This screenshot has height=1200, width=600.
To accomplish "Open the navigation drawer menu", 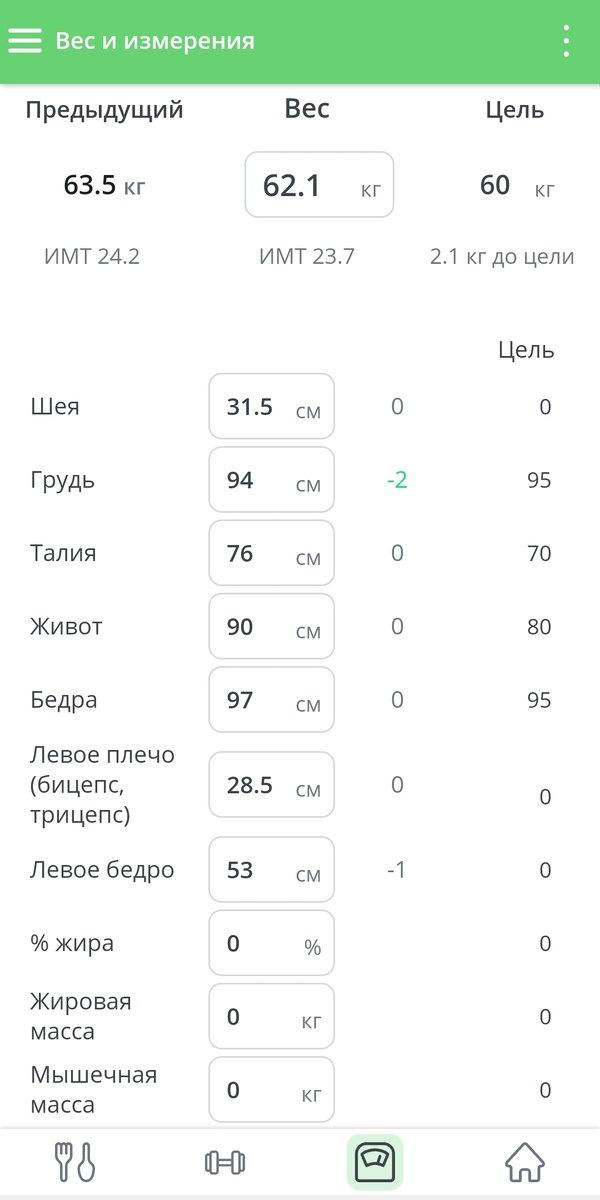I will (25, 40).
